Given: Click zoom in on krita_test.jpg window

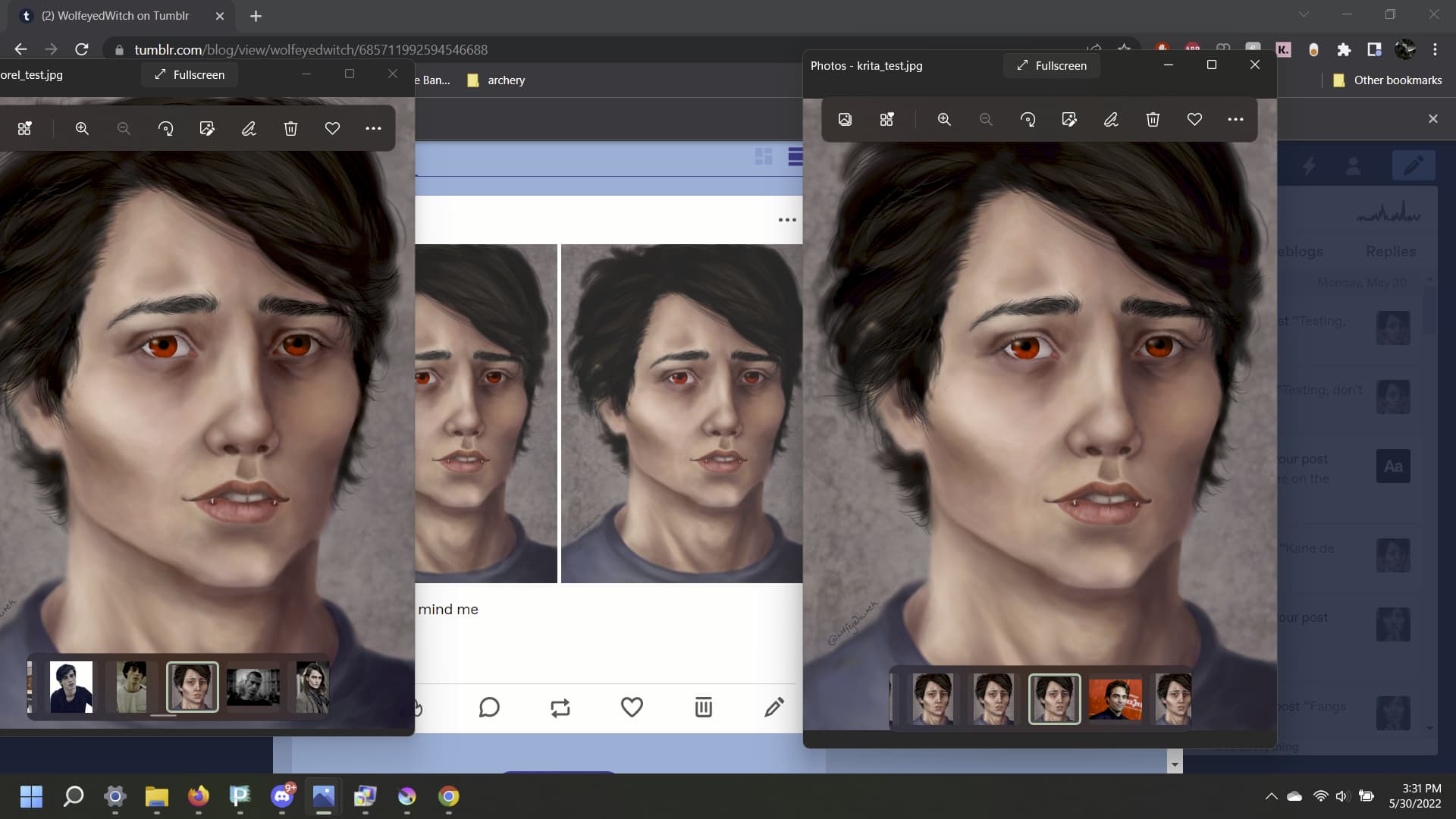Looking at the screenshot, I should tap(944, 120).
